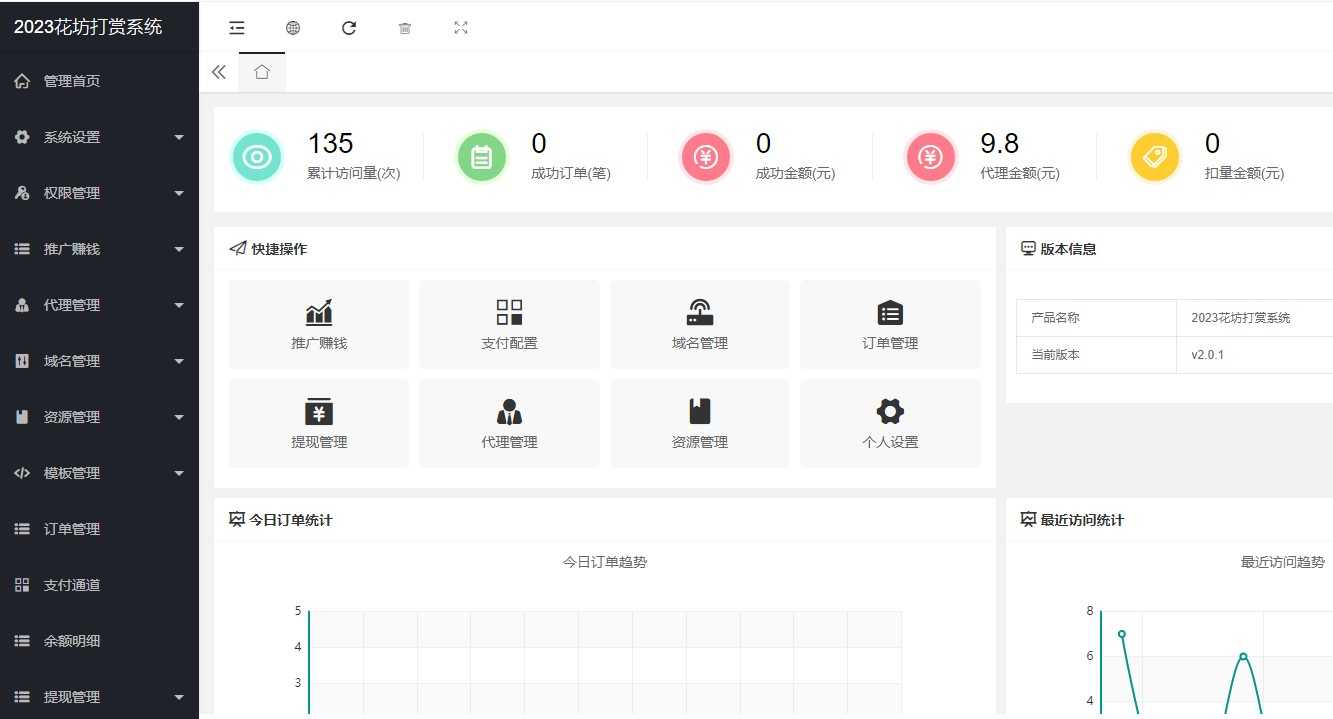Screen dimensions: 1333x719
Task: Click the eye icon for 累计访问量
Action: coord(257,158)
